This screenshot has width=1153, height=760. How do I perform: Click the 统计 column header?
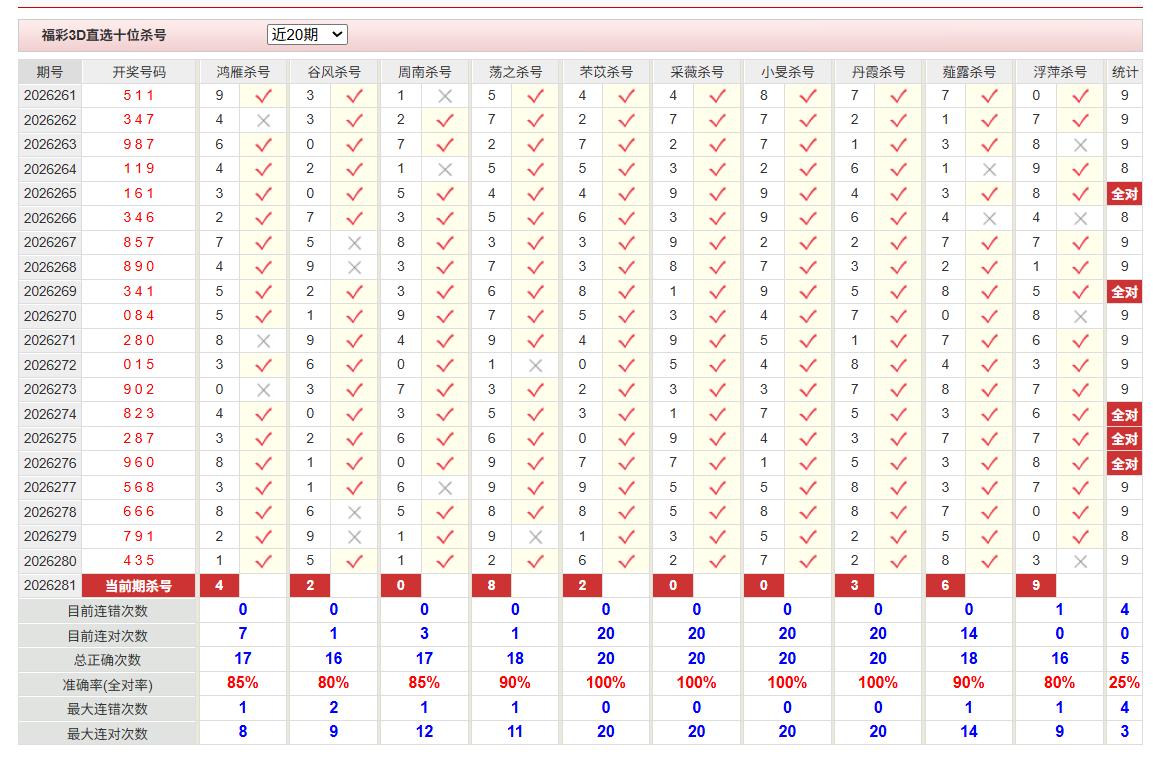[x=1124, y=72]
